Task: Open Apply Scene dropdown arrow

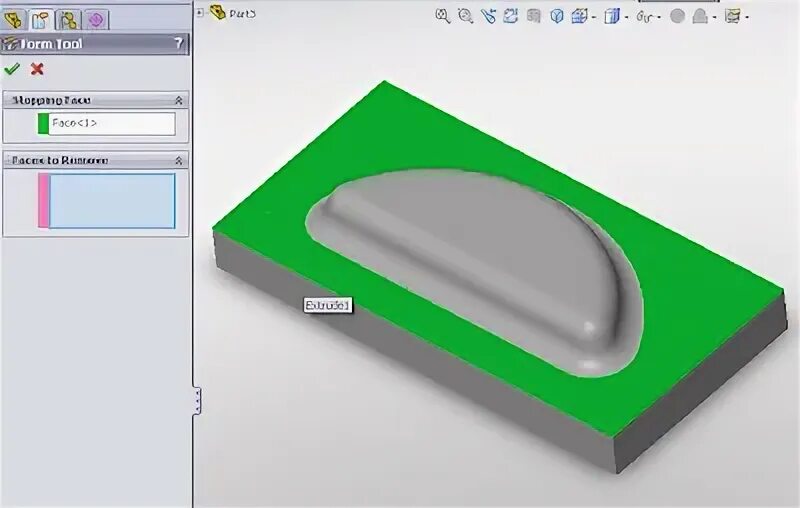Action: [x=715, y=17]
